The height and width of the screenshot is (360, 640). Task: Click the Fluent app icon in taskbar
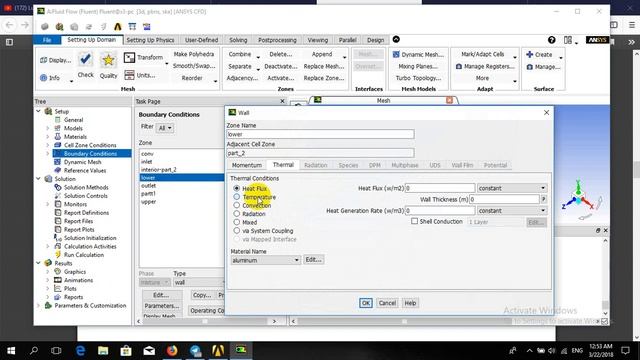241,350
